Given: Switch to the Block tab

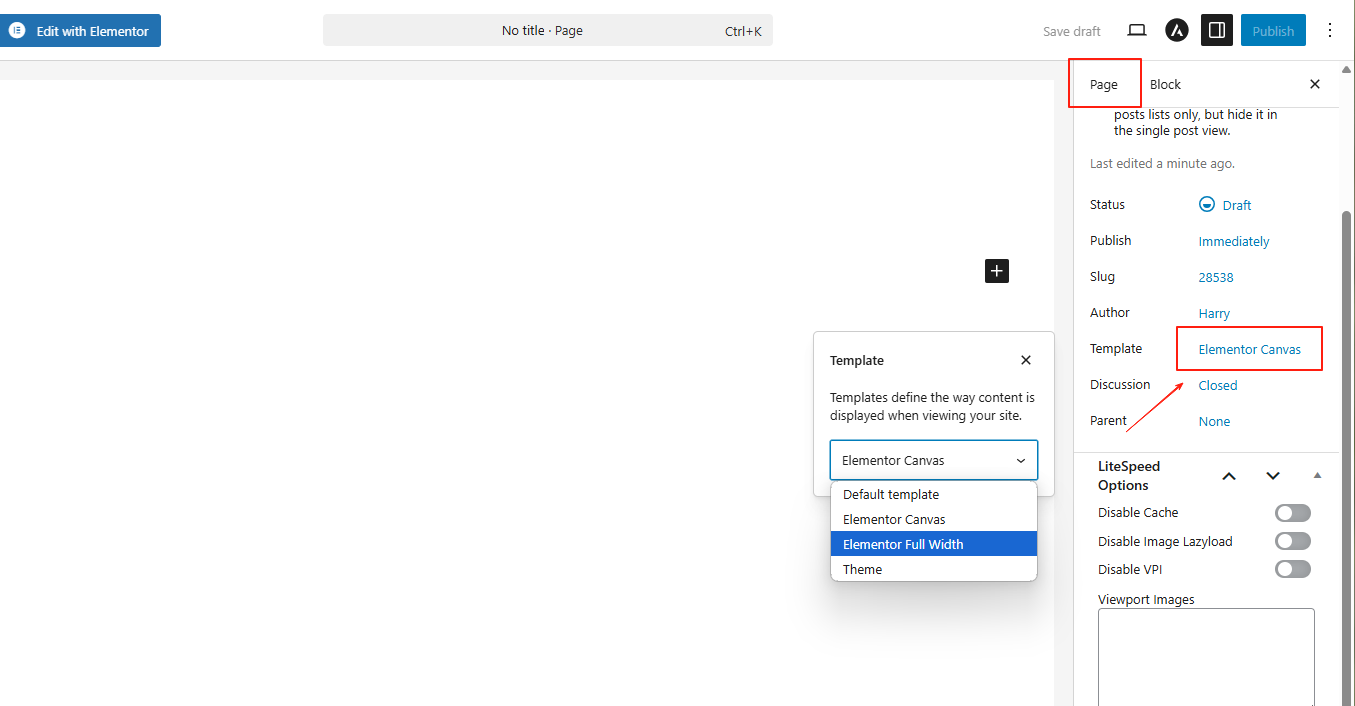Looking at the screenshot, I should click(1165, 85).
